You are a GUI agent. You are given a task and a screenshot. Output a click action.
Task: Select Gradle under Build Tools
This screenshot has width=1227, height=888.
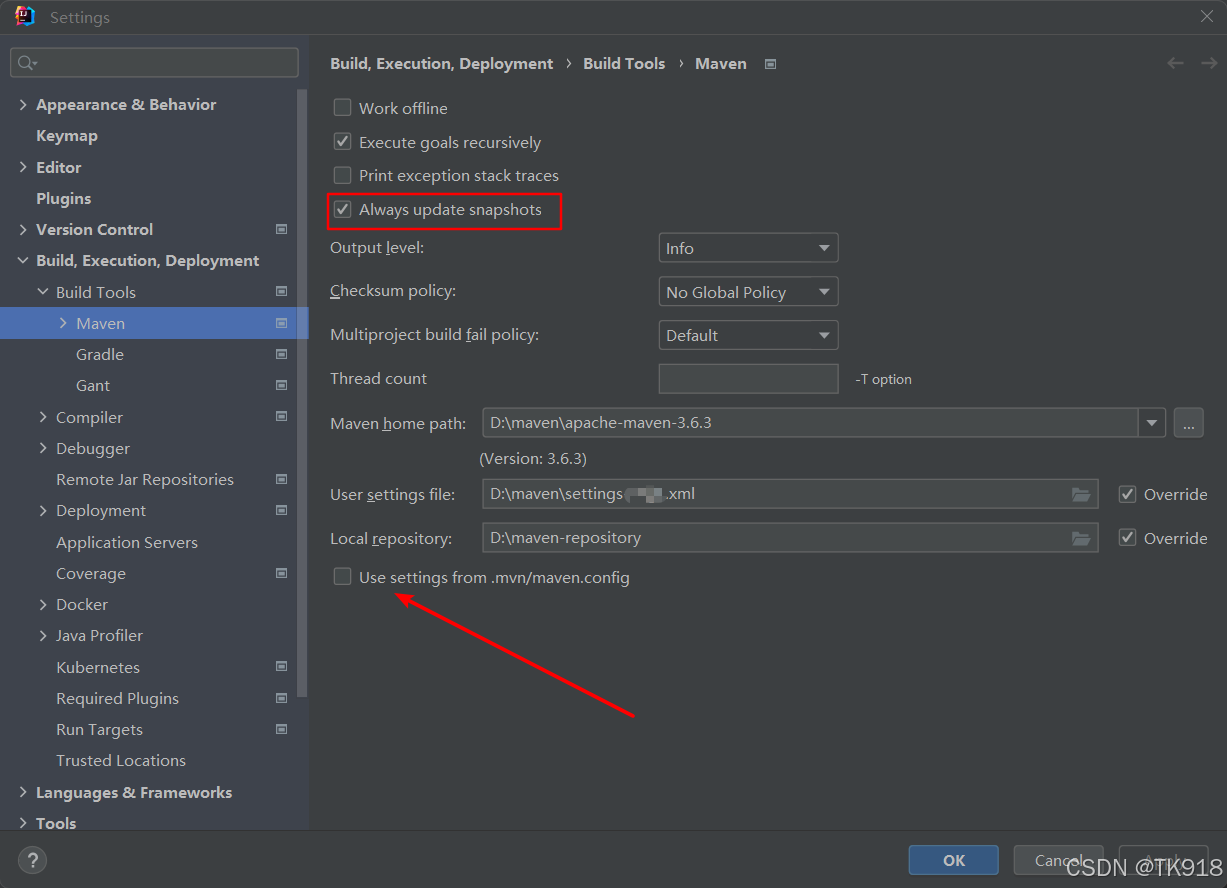(x=100, y=354)
